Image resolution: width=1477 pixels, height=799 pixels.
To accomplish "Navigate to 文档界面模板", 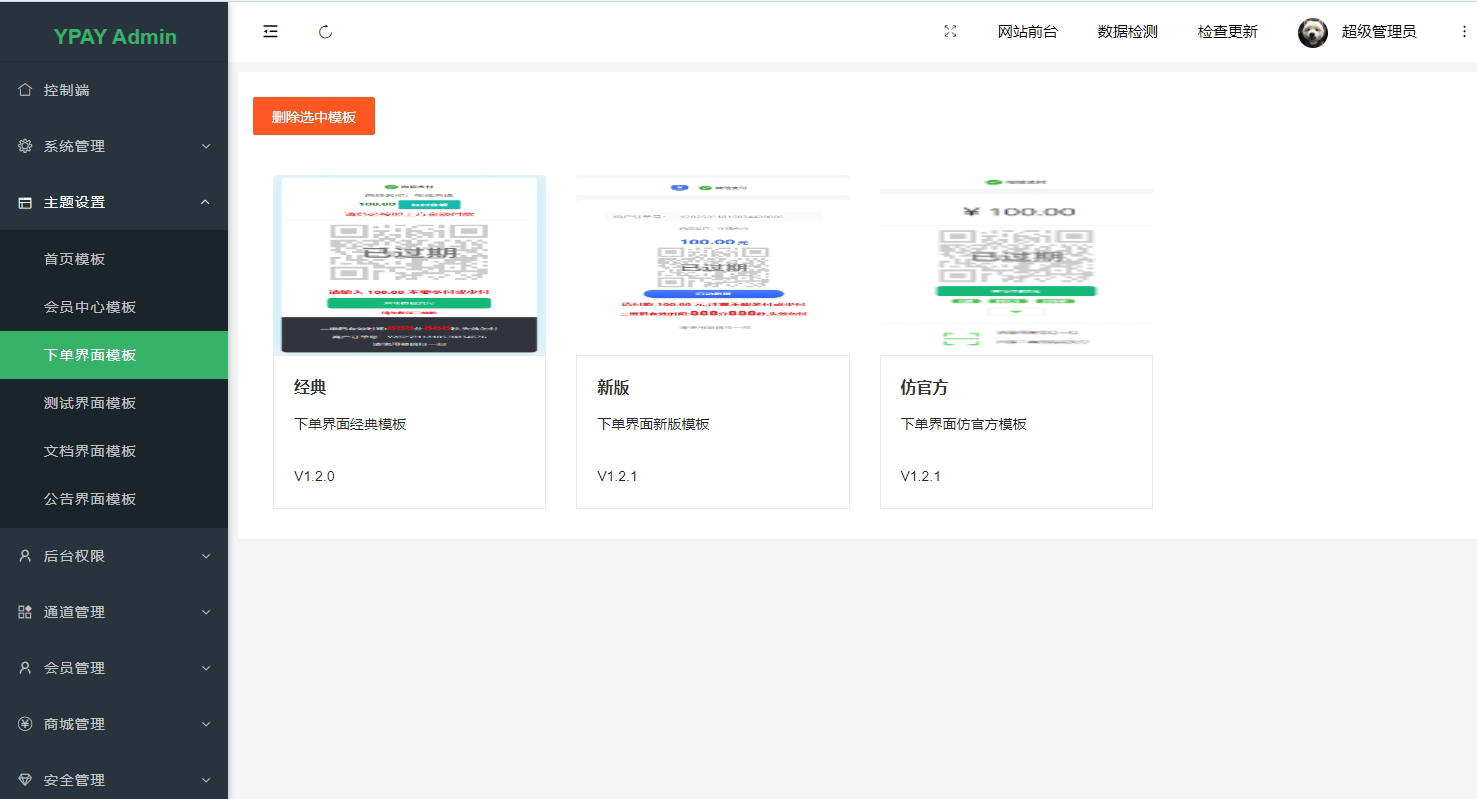I will pos(114,451).
